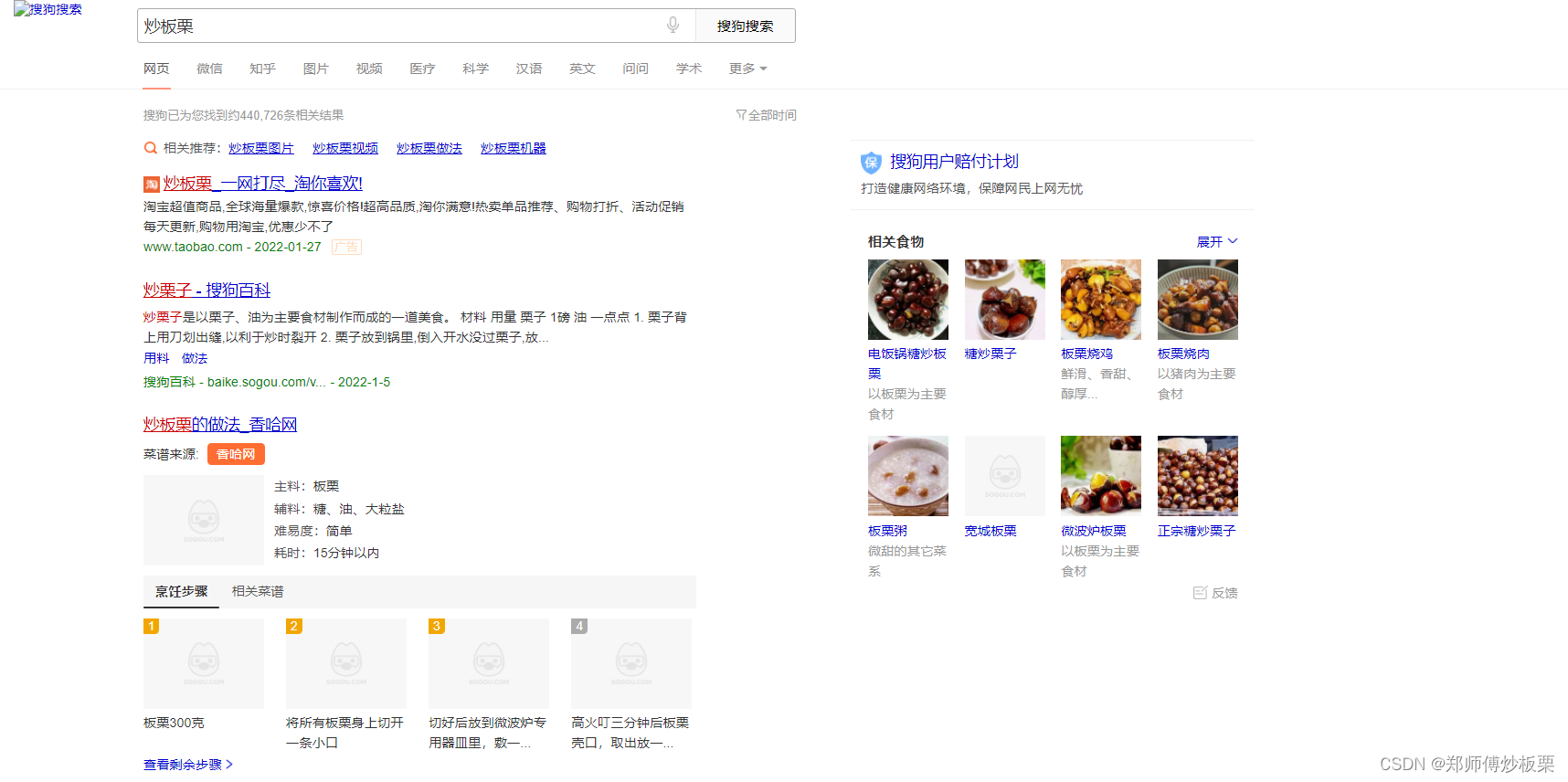Switch to the 相关菜谱 tab

(258, 591)
